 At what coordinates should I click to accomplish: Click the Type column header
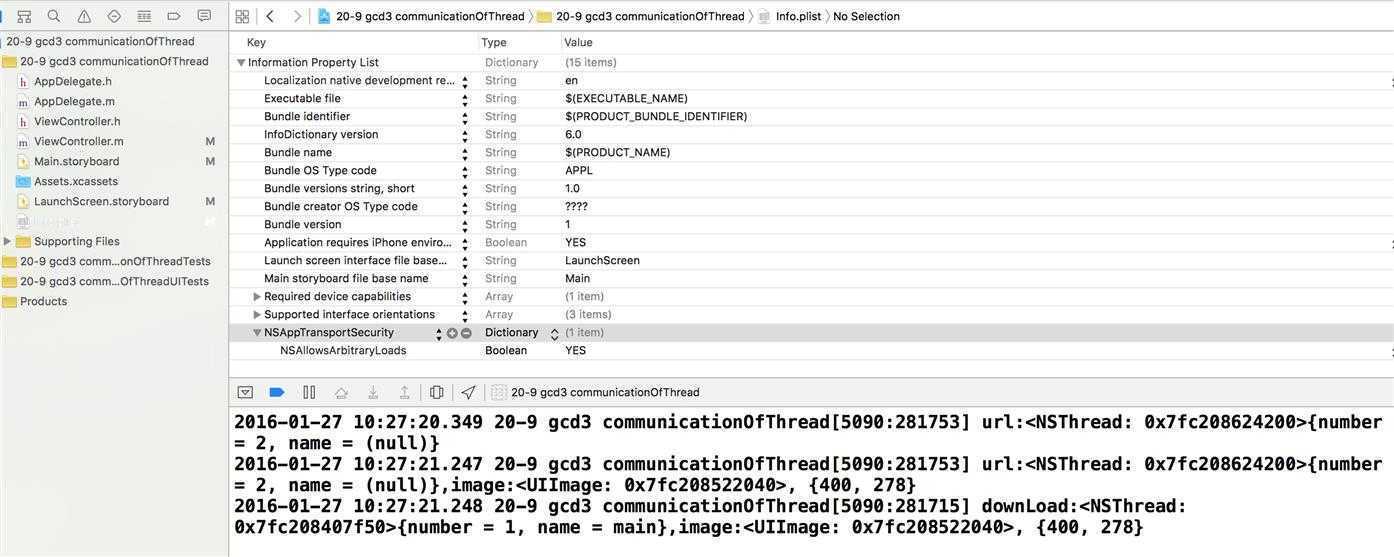pos(494,42)
